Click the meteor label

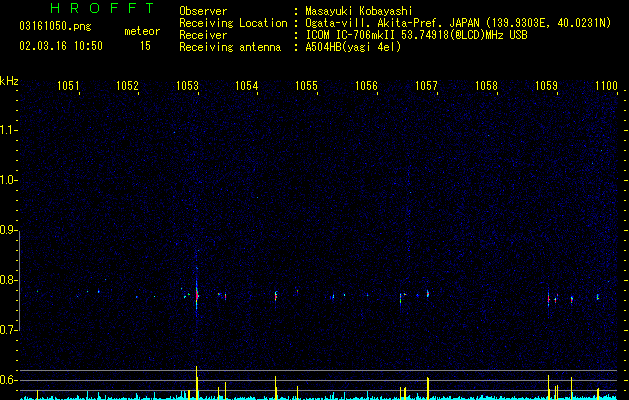tap(142, 31)
